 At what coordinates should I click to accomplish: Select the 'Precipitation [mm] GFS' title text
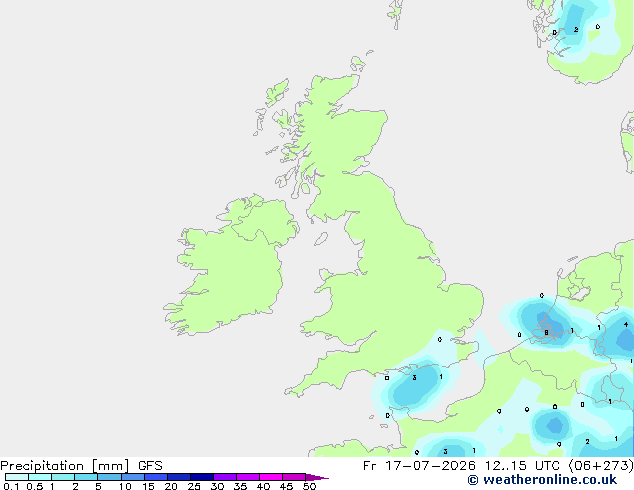[x=81, y=466]
